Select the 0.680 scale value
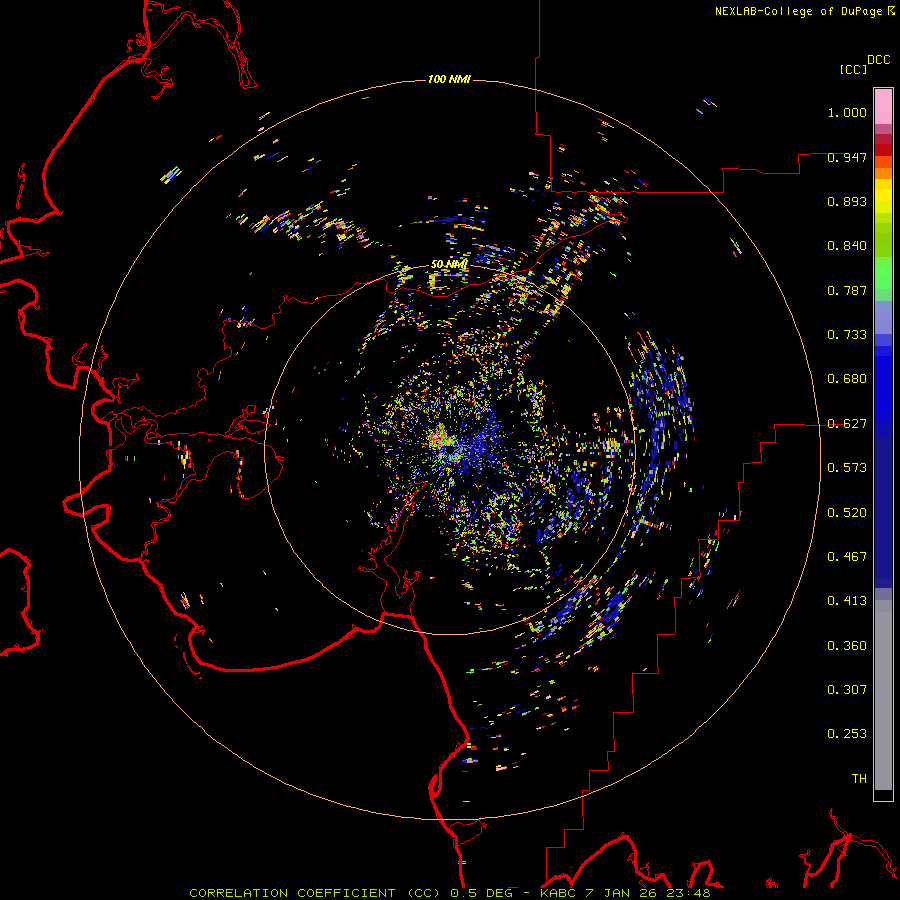 (x=847, y=379)
